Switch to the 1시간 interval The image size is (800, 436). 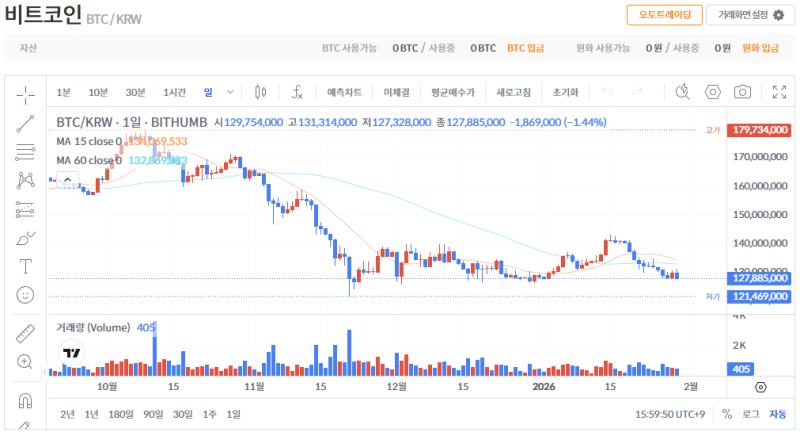[x=174, y=92]
